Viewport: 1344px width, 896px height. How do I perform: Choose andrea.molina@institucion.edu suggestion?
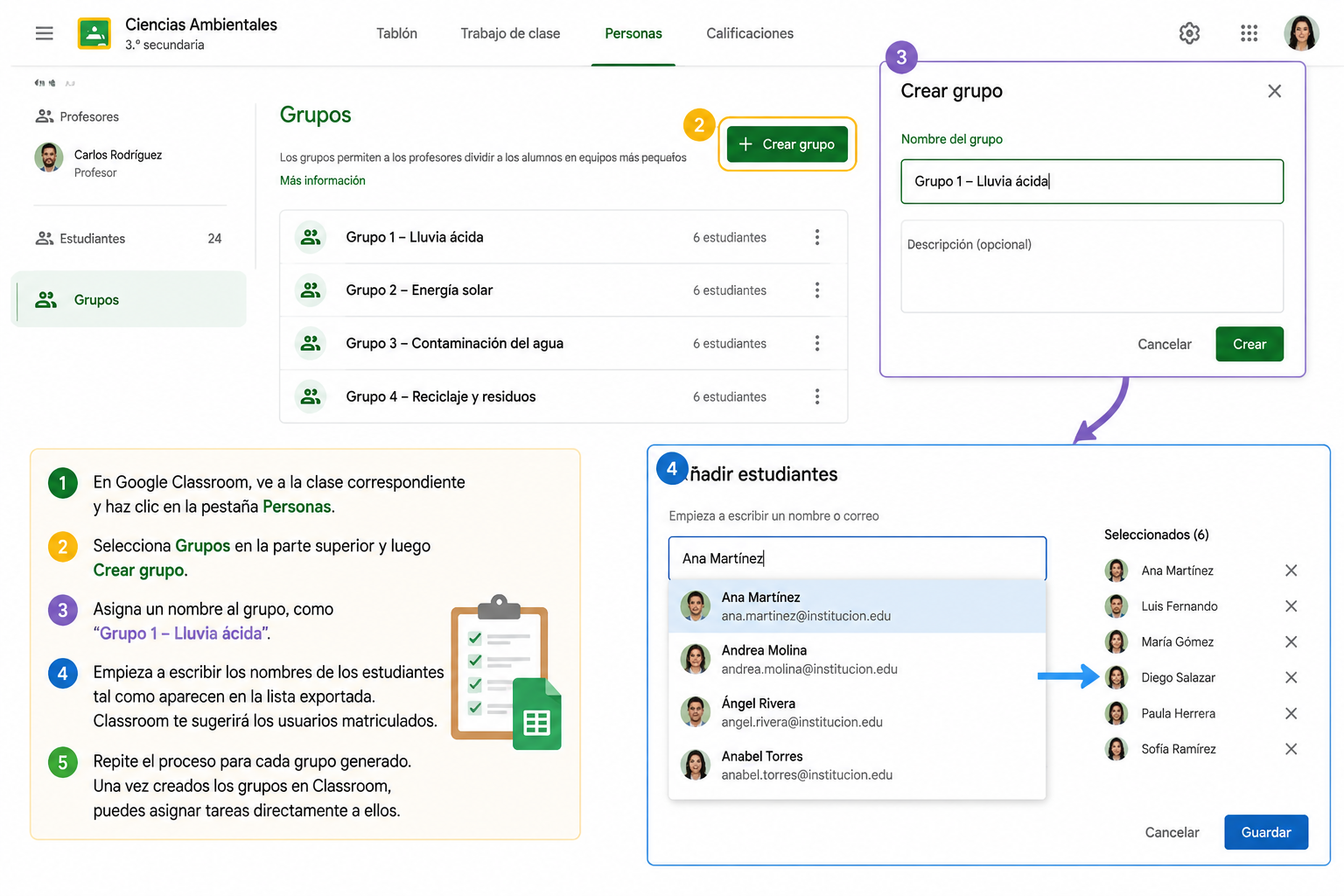(857, 659)
